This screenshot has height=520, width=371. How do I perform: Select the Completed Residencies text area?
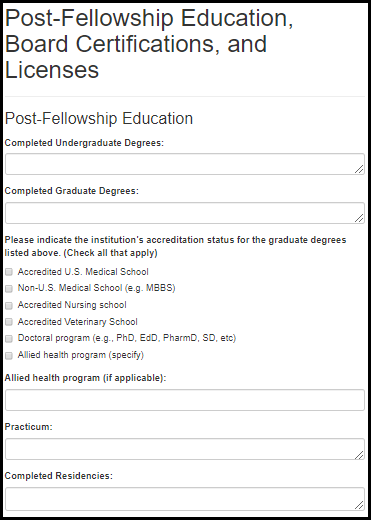click(185, 499)
